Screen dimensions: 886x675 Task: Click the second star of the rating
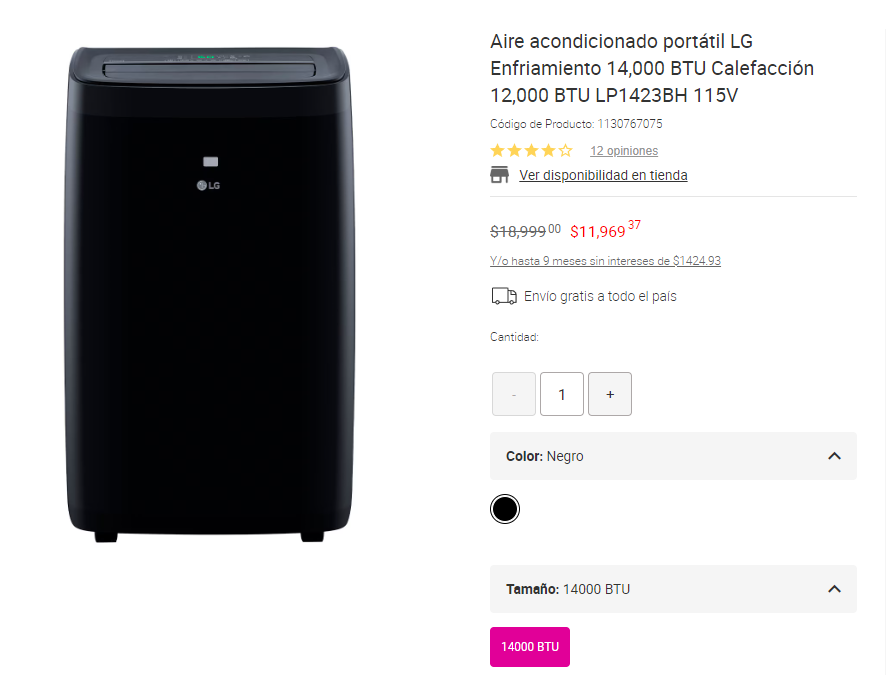pyautogui.click(x=512, y=150)
